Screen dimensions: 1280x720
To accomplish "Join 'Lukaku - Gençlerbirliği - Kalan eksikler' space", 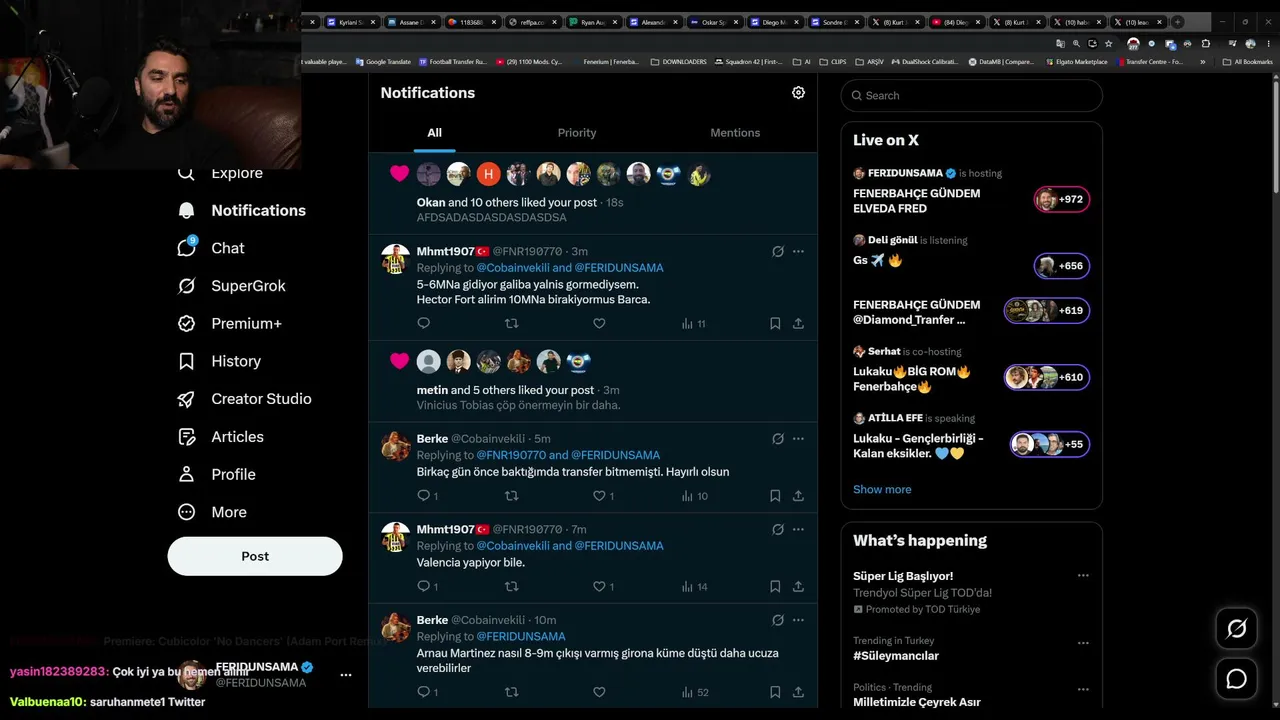I will point(971,439).
